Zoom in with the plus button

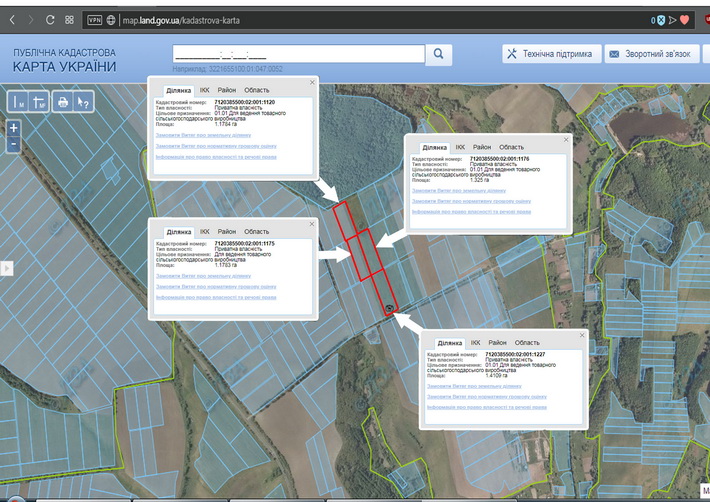[14, 128]
